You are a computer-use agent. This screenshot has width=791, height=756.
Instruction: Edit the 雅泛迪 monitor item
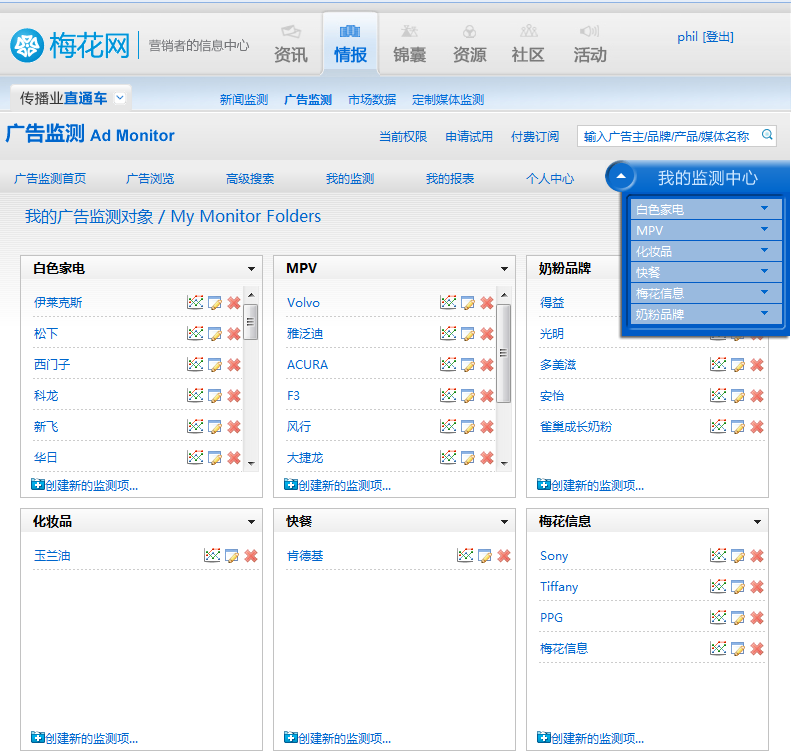click(468, 334)
